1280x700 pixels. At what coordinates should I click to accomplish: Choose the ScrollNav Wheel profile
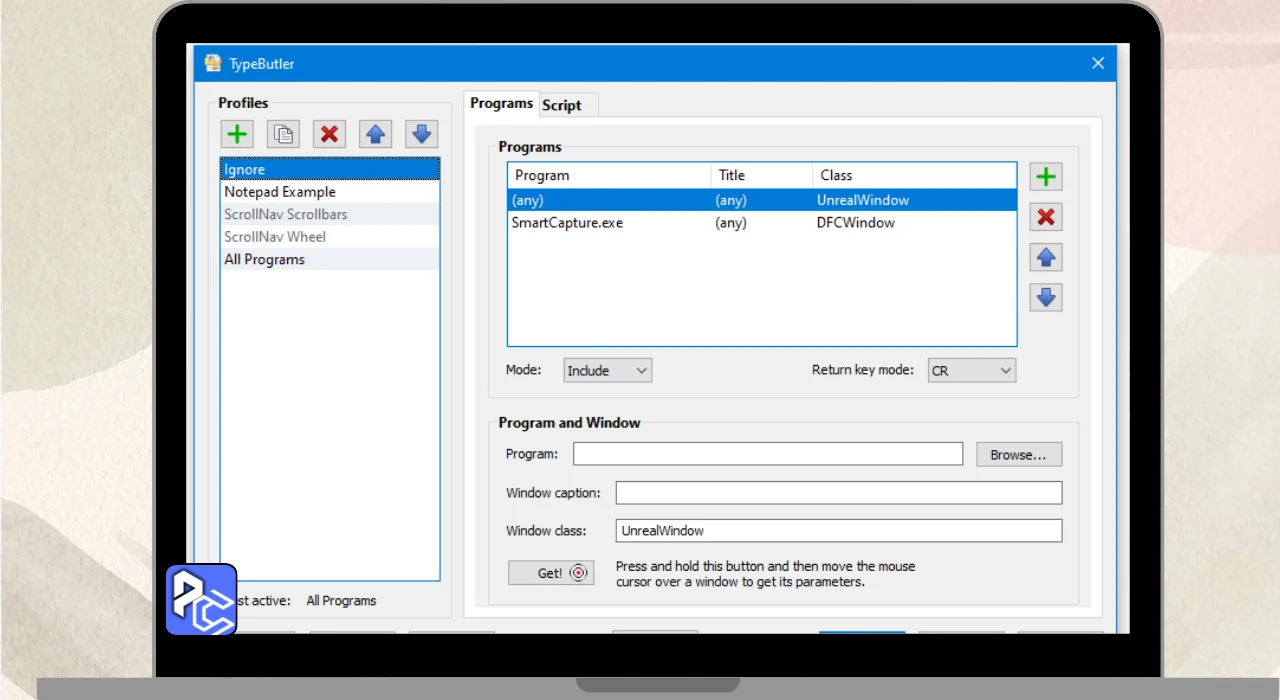(275, 237)
